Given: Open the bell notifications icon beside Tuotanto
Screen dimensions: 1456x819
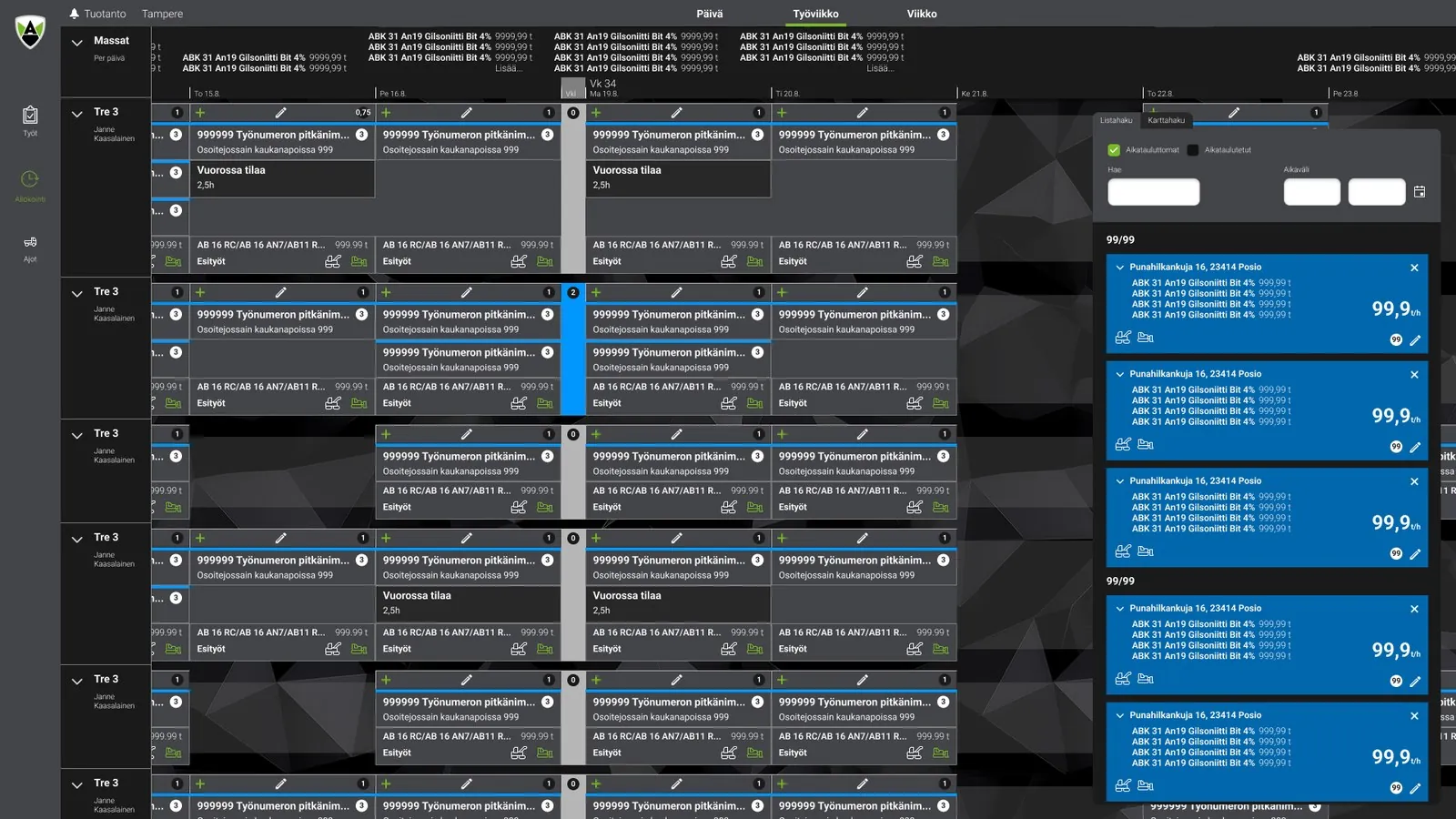Looking at the screenshot, I should [x=75, y=14].
